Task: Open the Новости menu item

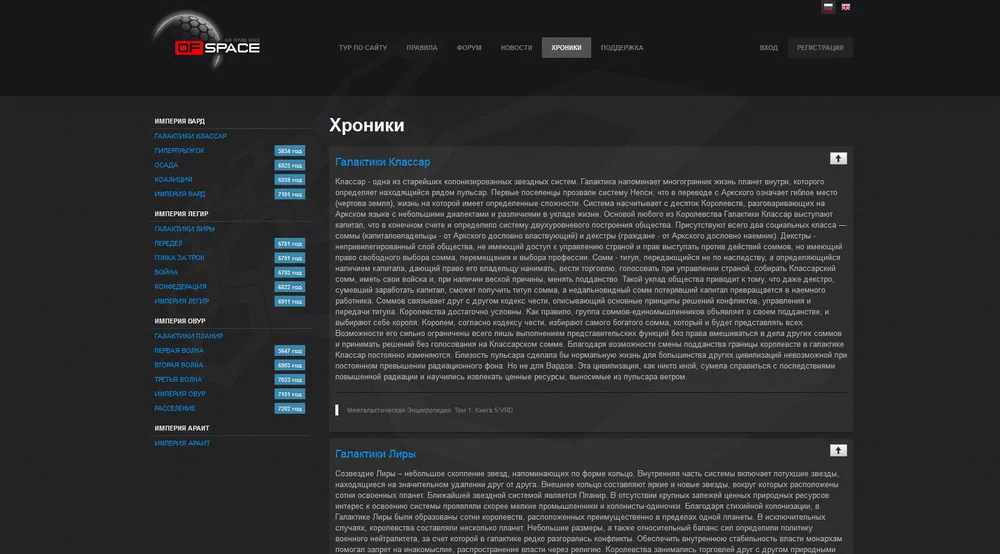Action: [516, 48]
